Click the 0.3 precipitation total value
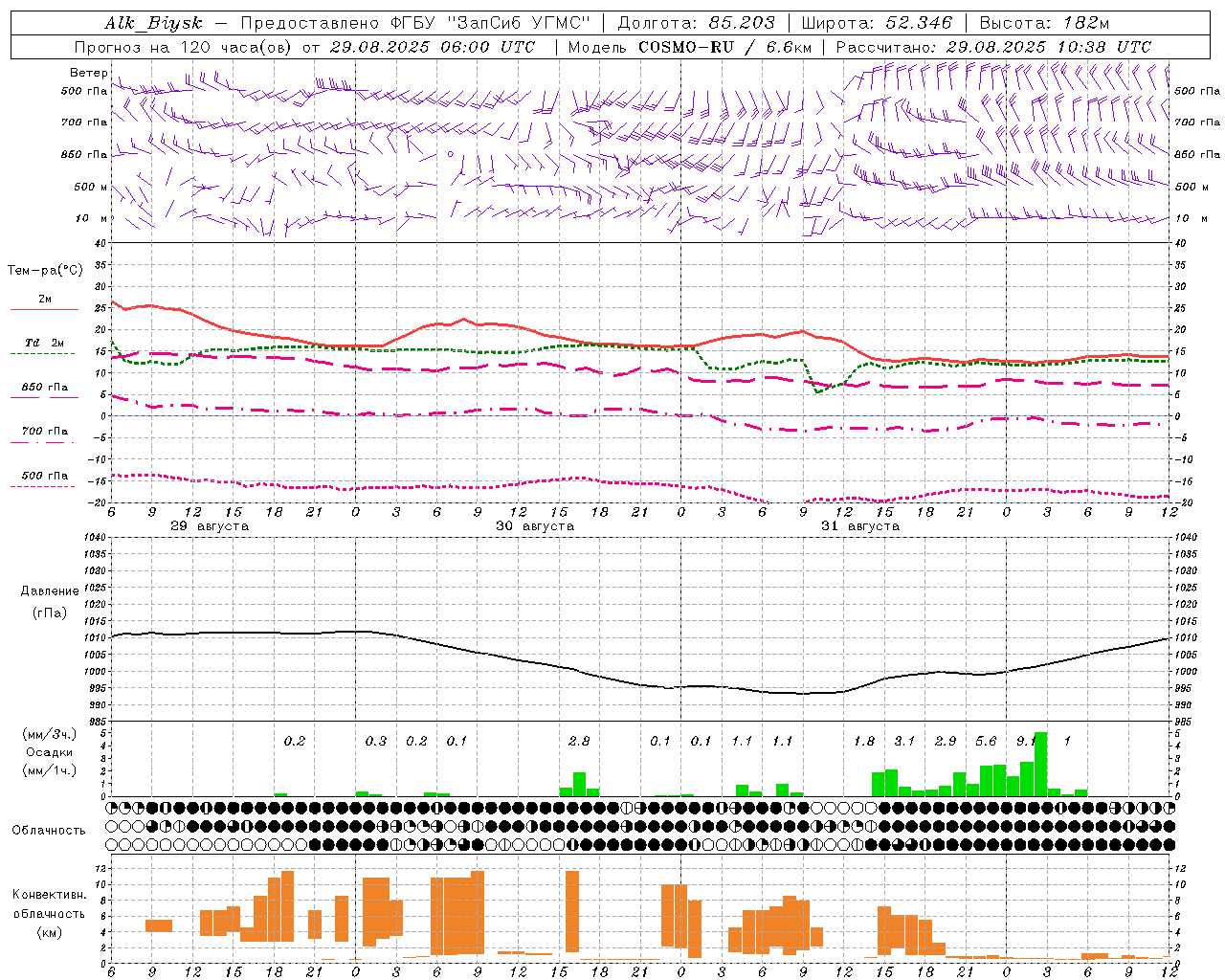 tap(376, 742)
